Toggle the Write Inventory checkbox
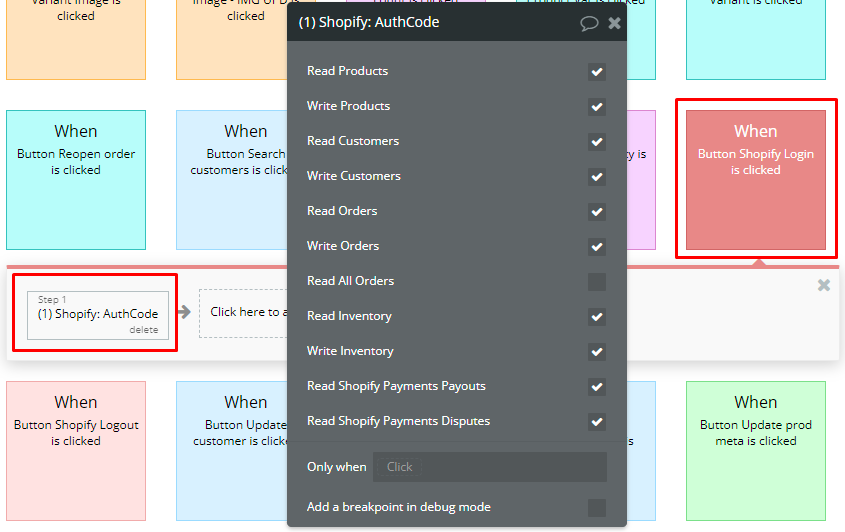Screen dimensions: 845x532 (597, 352)
